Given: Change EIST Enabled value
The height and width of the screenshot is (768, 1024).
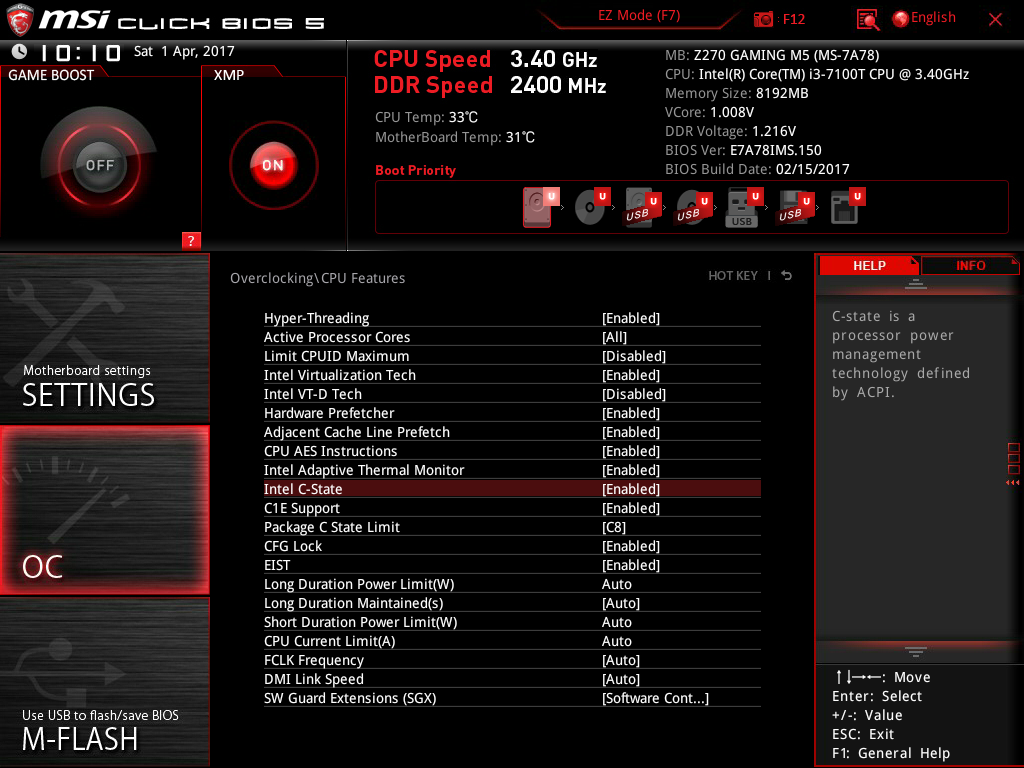Looking at the screenshot, I should point(631,564).
